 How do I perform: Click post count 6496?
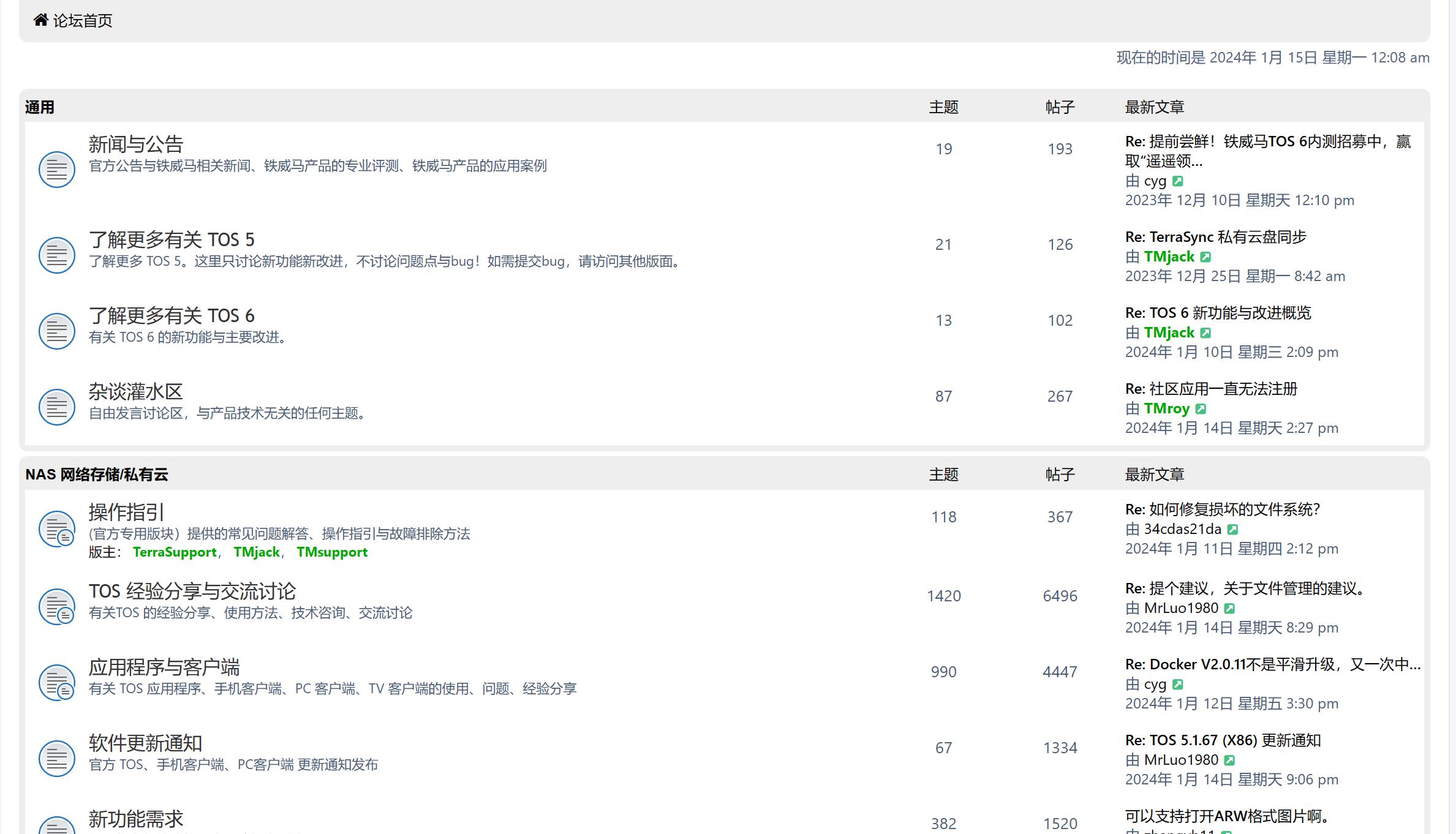(1060, 596)
